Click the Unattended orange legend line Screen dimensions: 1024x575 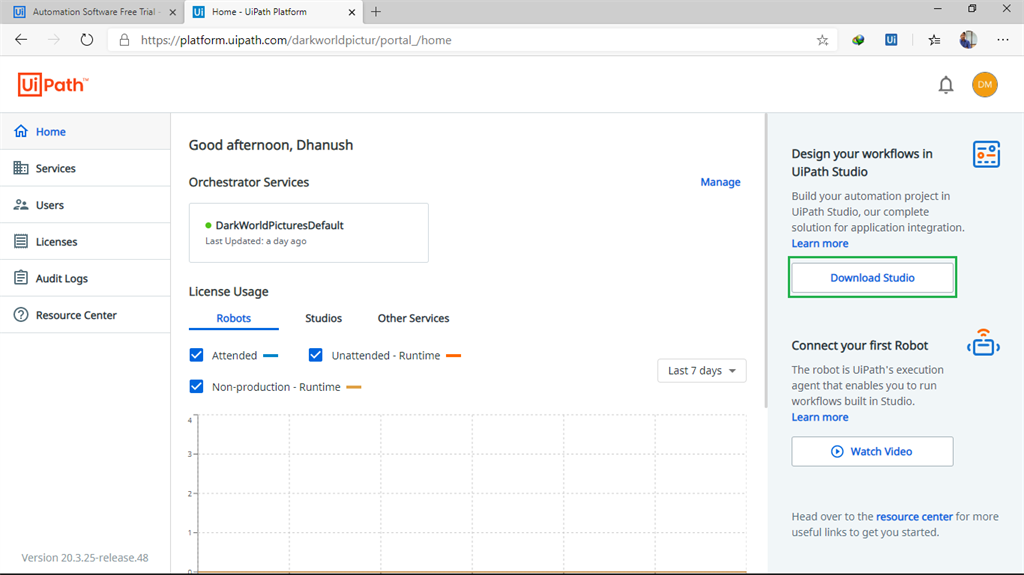453,355
